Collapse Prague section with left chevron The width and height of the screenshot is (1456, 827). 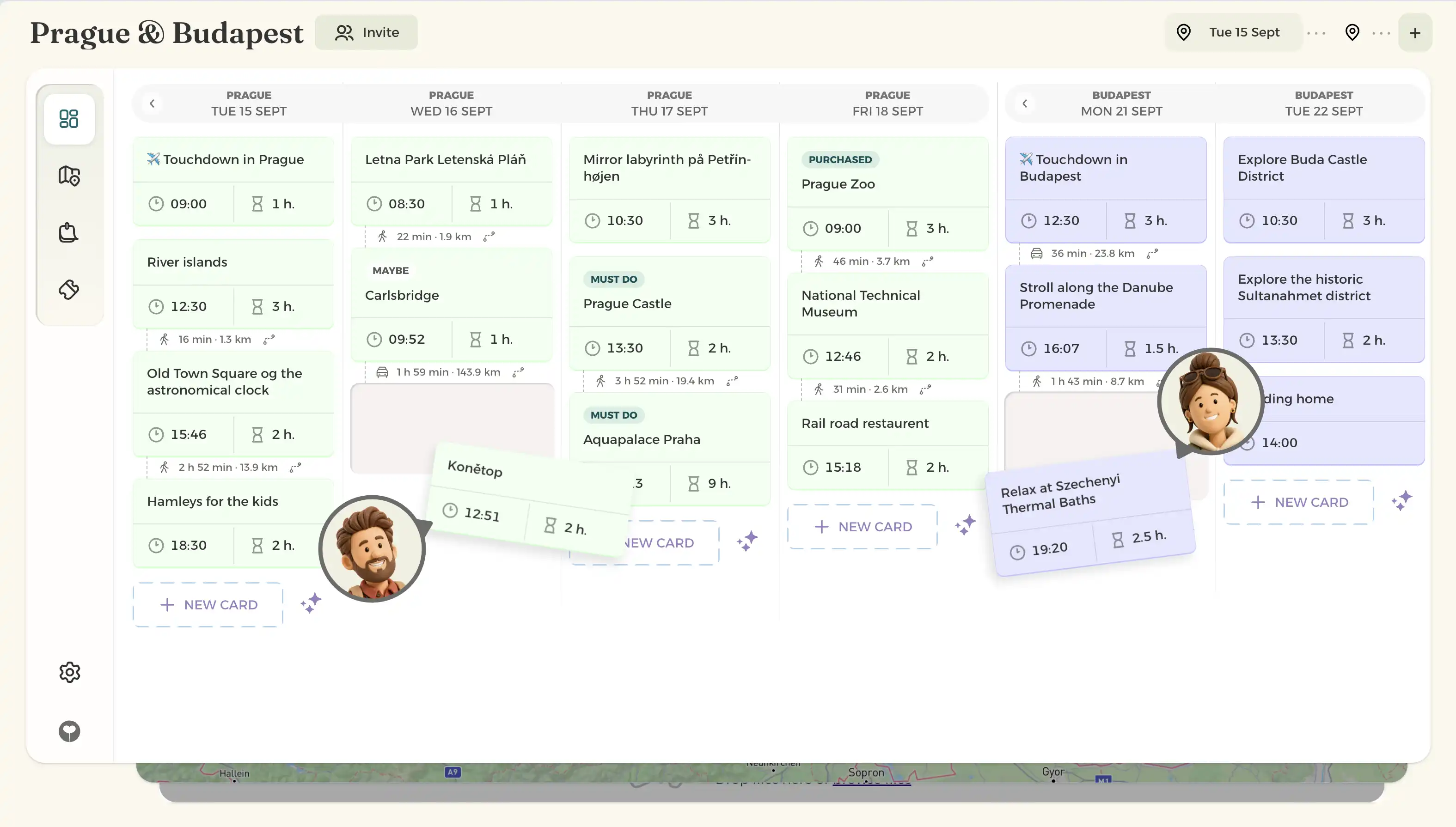(x=152, y=103)
